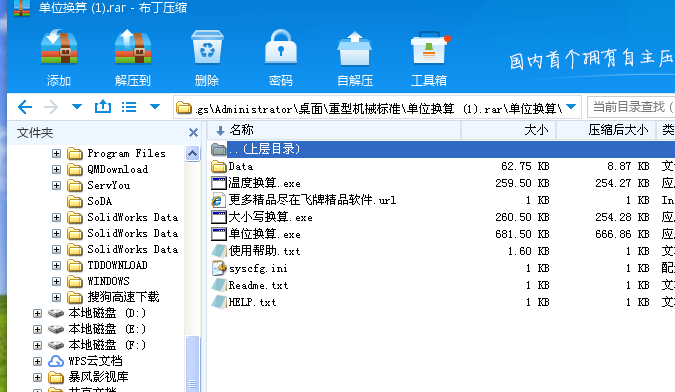
Task: Expand the address path dropdown
Action: [571, 107]
